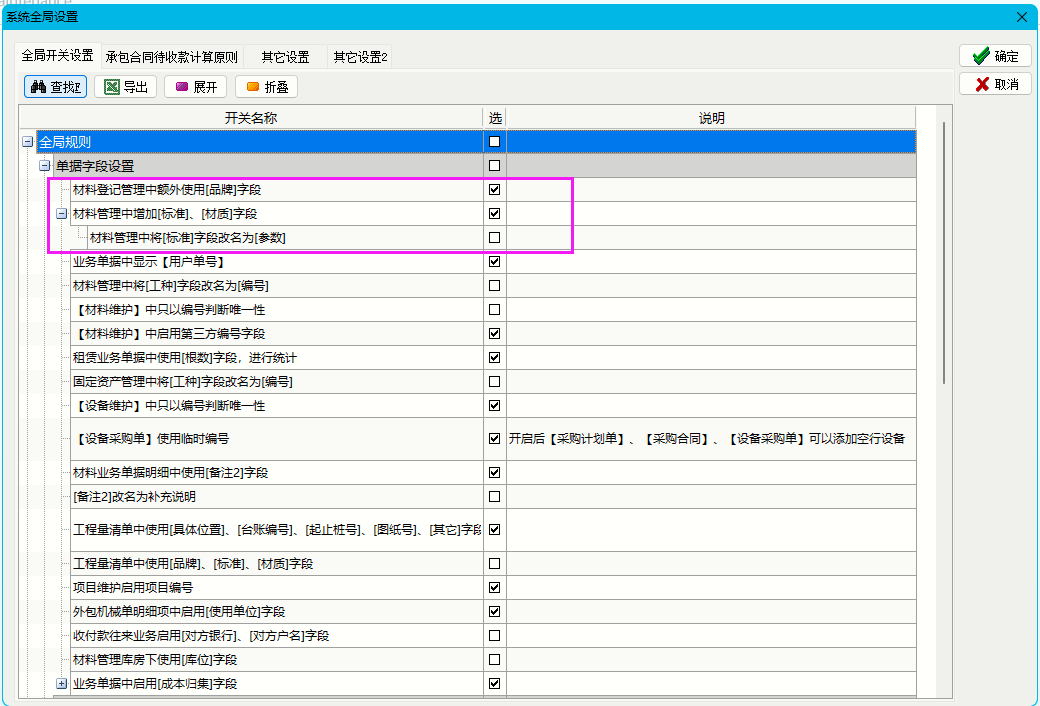Open the 其它设置 tab
The width and height of the screenshot is (1040, 706).
click(285, 57)
